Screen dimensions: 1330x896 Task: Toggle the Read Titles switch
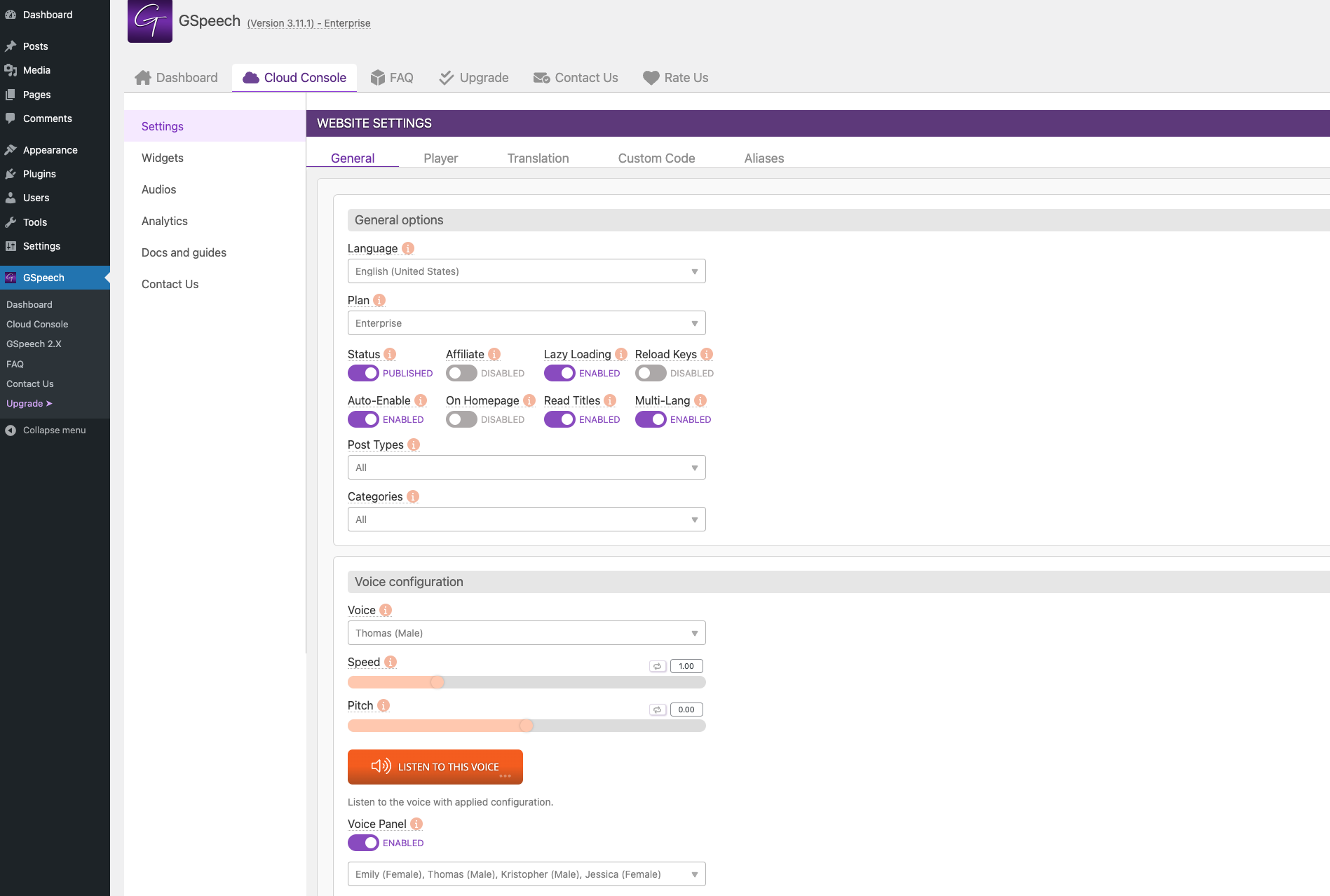(559, 419)
